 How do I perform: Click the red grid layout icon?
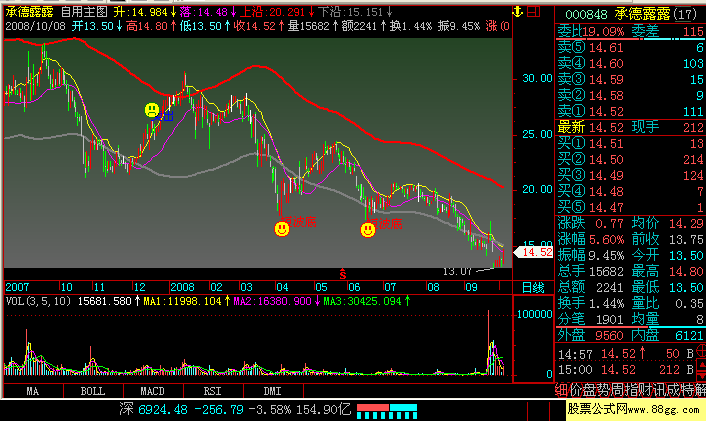point(534,12)
